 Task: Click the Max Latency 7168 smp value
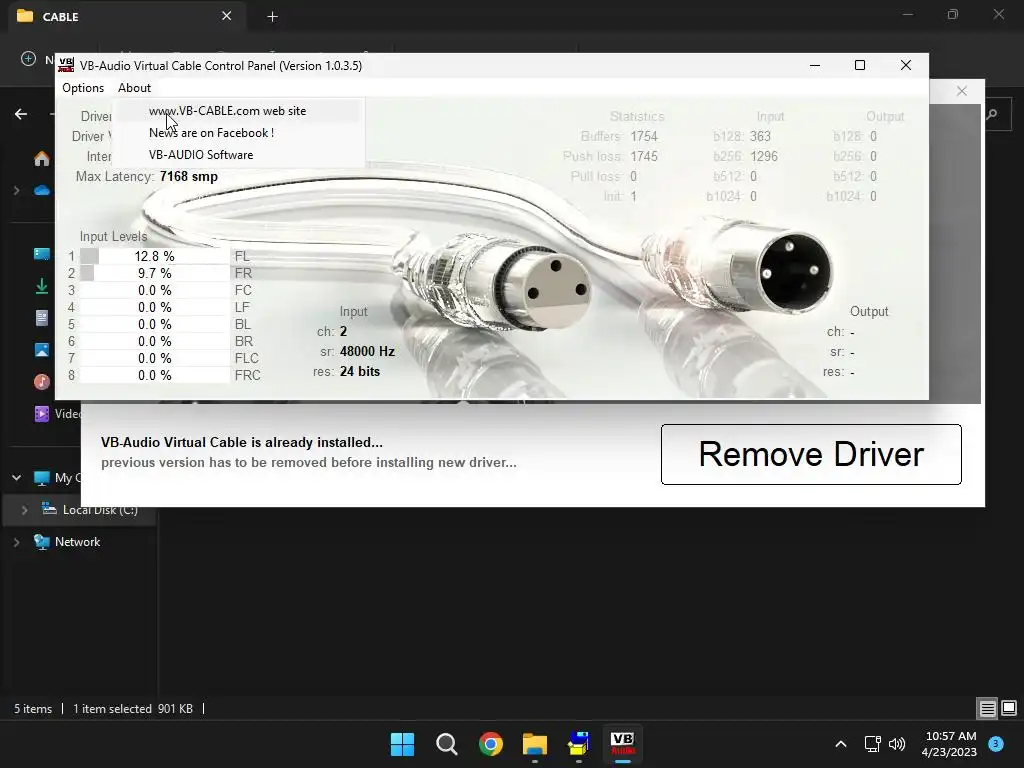pyautogui.click(x=189, y=176)
